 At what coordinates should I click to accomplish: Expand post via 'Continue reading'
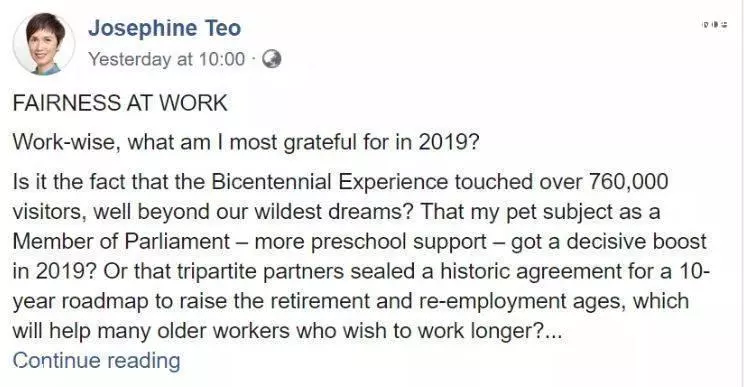point(96,360)
